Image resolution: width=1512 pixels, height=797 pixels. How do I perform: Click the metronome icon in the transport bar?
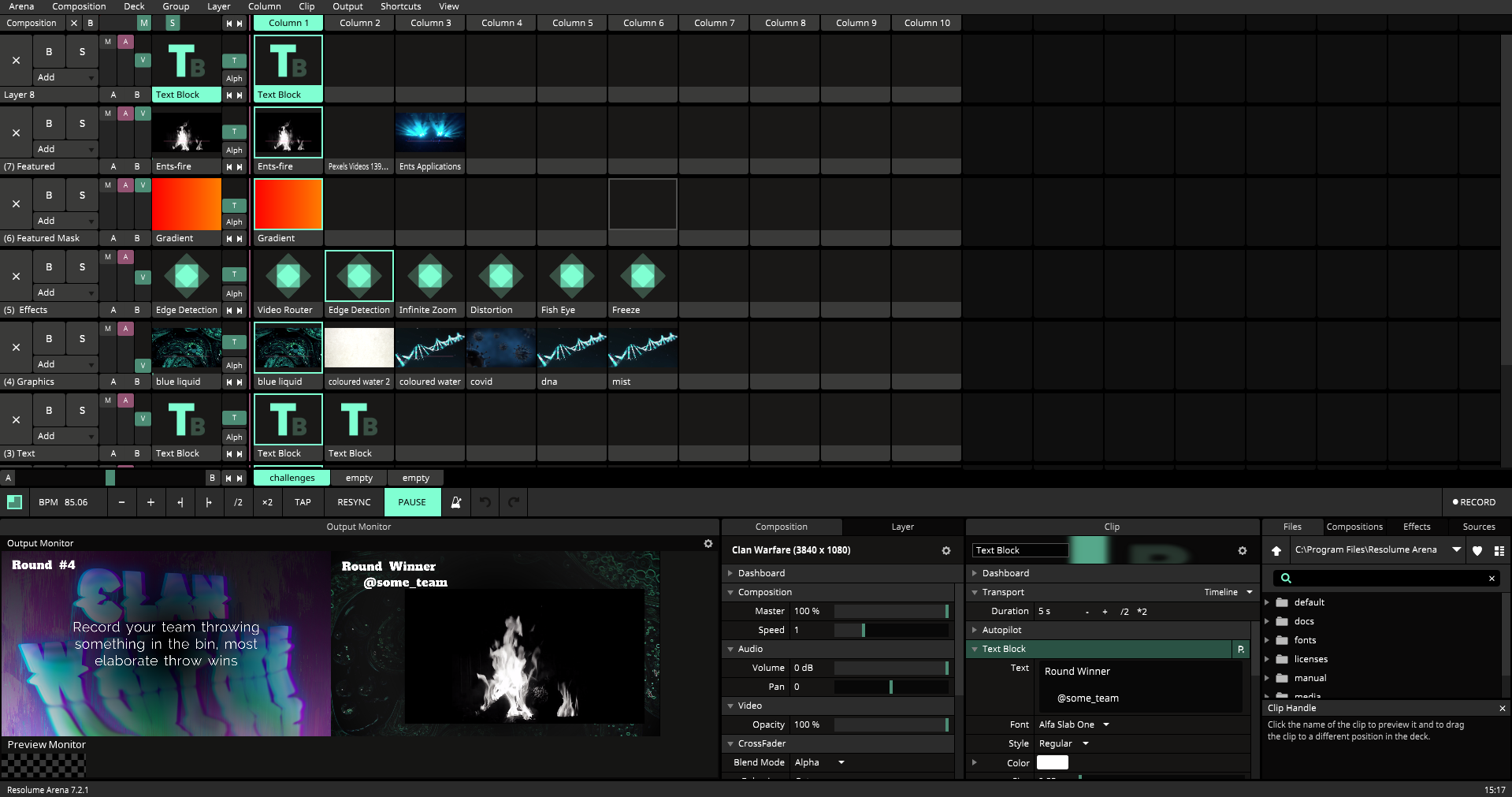(x=455, y=502)
